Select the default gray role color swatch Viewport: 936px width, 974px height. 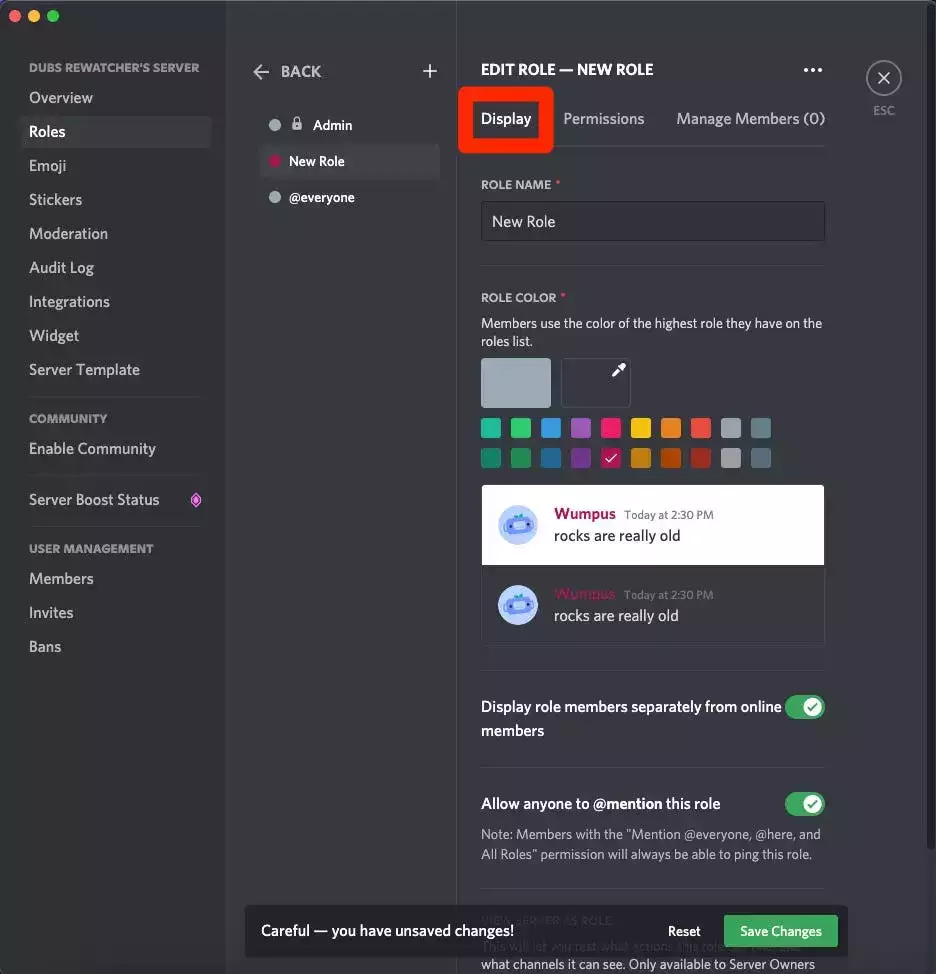(516, 383)
